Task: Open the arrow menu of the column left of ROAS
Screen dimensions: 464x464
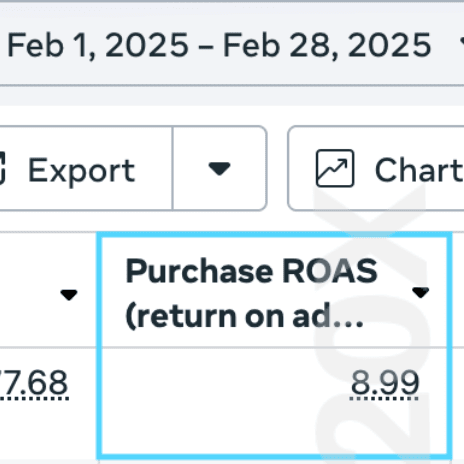Action: pyautogui.click(x=69, y=295)
